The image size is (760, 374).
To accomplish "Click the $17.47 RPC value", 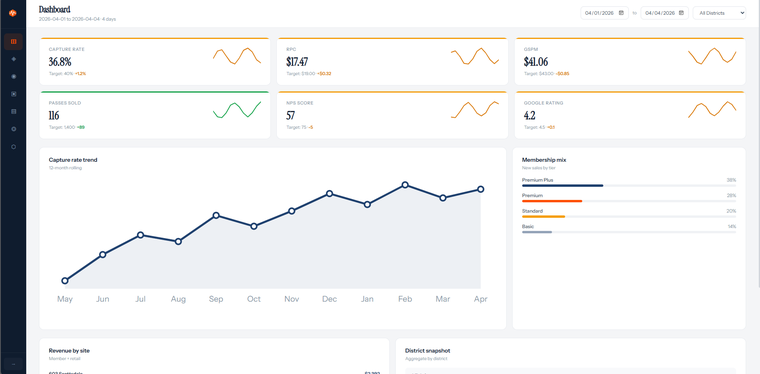I will (297, 62).
